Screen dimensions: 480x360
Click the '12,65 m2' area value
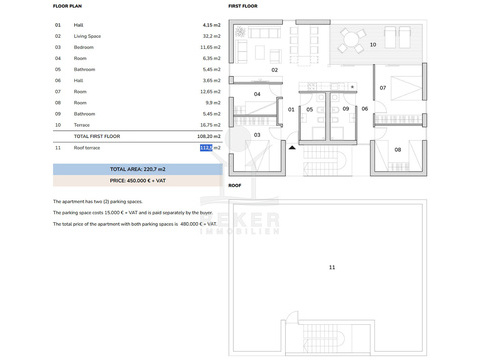210,92
